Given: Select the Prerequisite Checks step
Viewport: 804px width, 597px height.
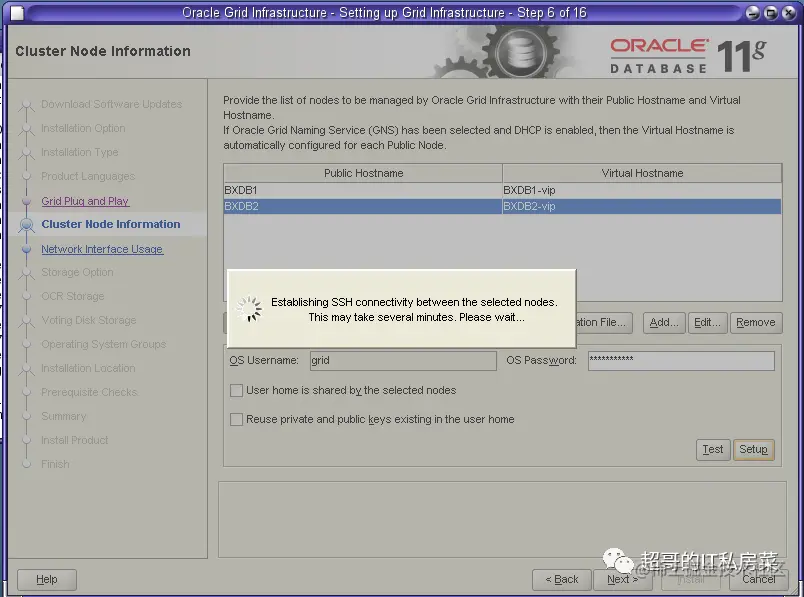Looking at the screenshot, I should [x=89, y=392].
